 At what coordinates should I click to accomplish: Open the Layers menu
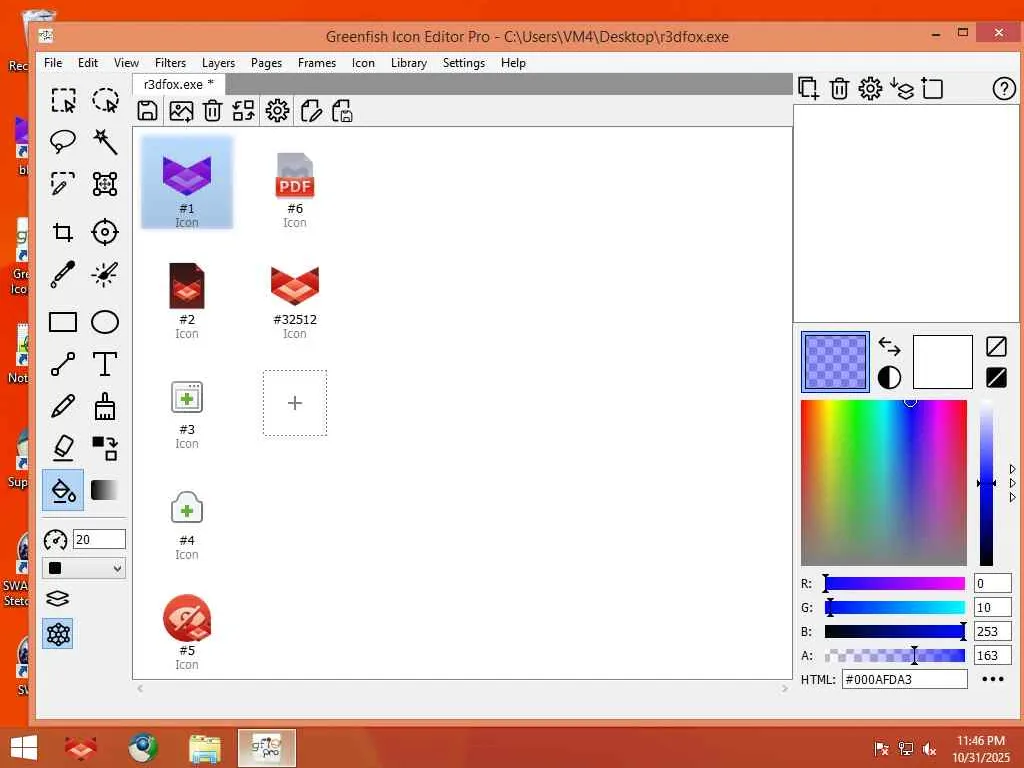(x=218, y=63)
